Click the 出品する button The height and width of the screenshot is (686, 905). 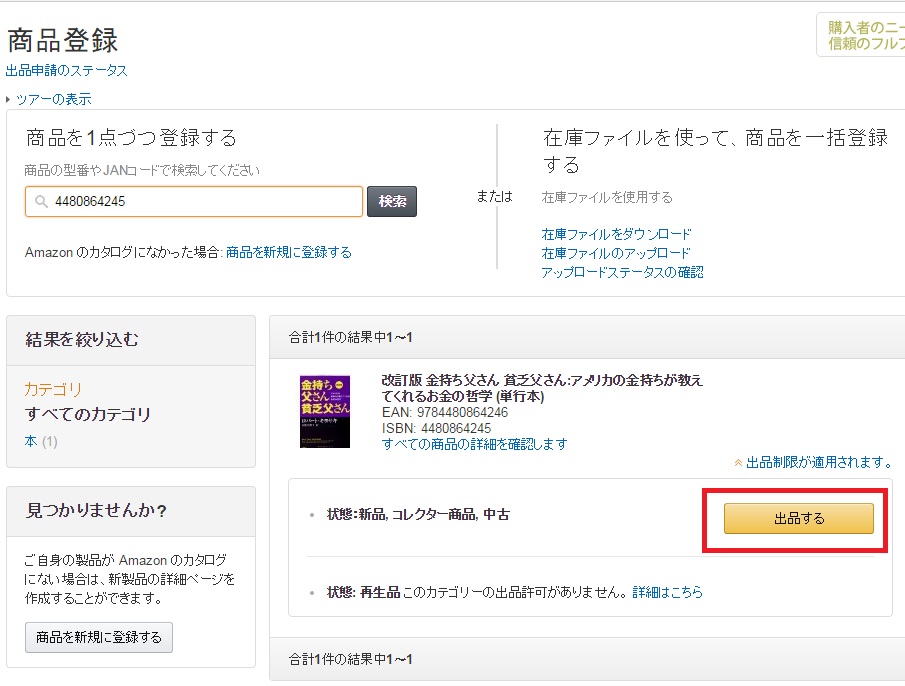coord(799,518)
